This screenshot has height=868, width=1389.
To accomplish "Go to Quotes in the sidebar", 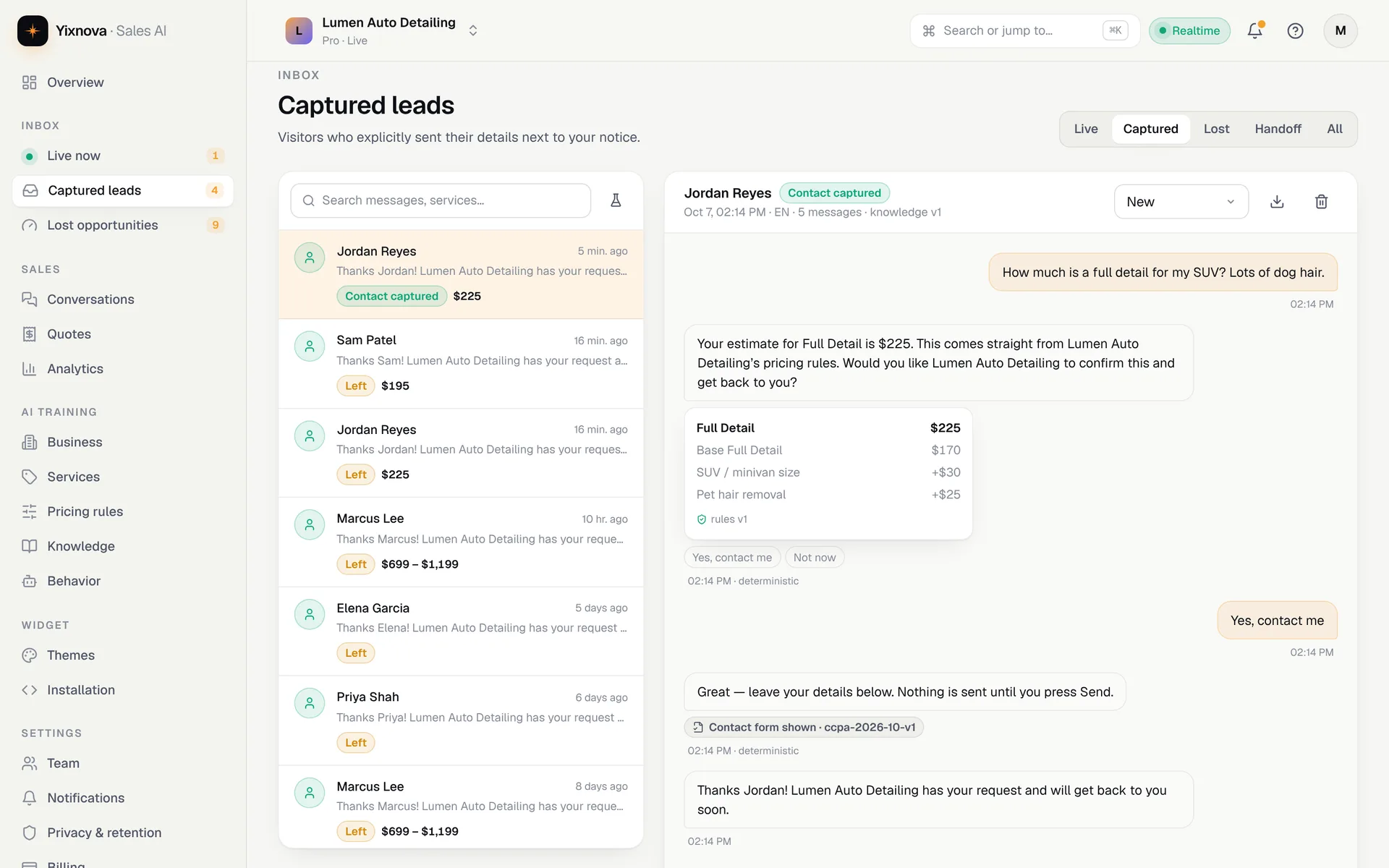I will (123, 334).
